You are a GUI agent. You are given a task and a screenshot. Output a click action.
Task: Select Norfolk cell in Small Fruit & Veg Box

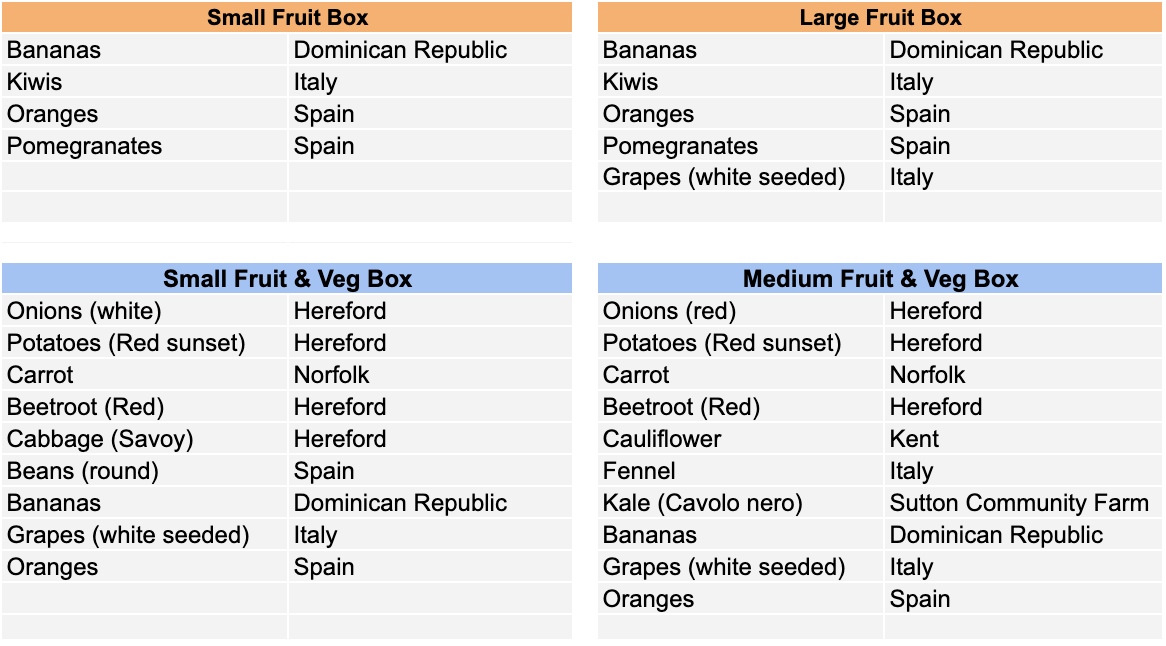coord(431,375)
